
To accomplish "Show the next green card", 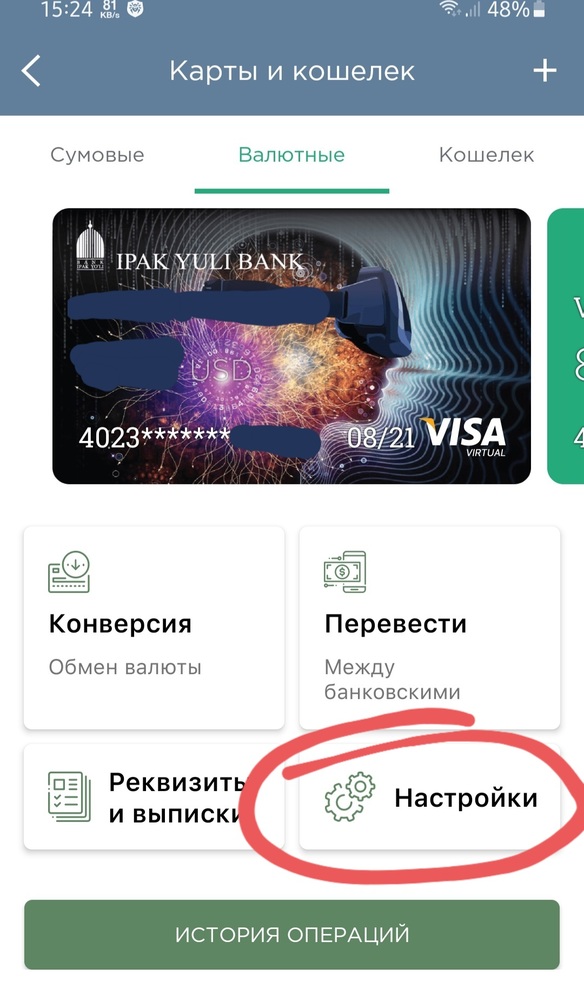I will coord(566,346).
